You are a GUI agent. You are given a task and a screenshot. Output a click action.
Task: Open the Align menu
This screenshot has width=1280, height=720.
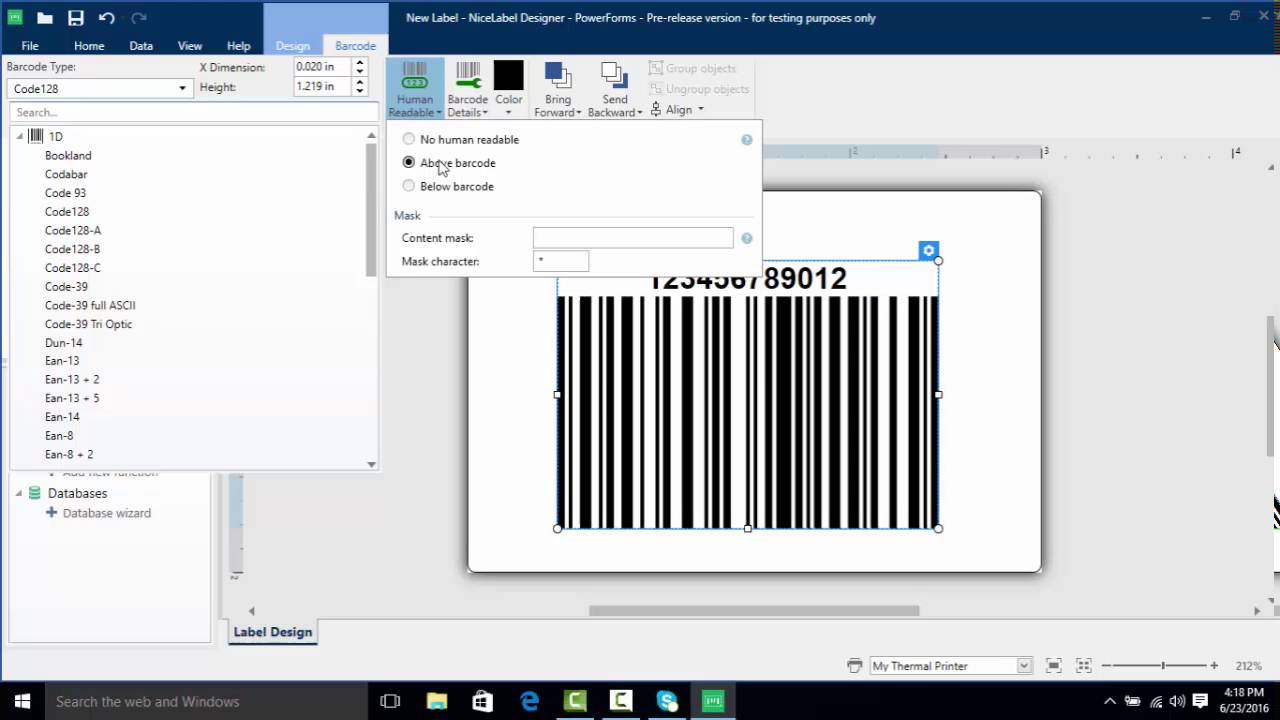pyautogui.click(x=677, y=109)
